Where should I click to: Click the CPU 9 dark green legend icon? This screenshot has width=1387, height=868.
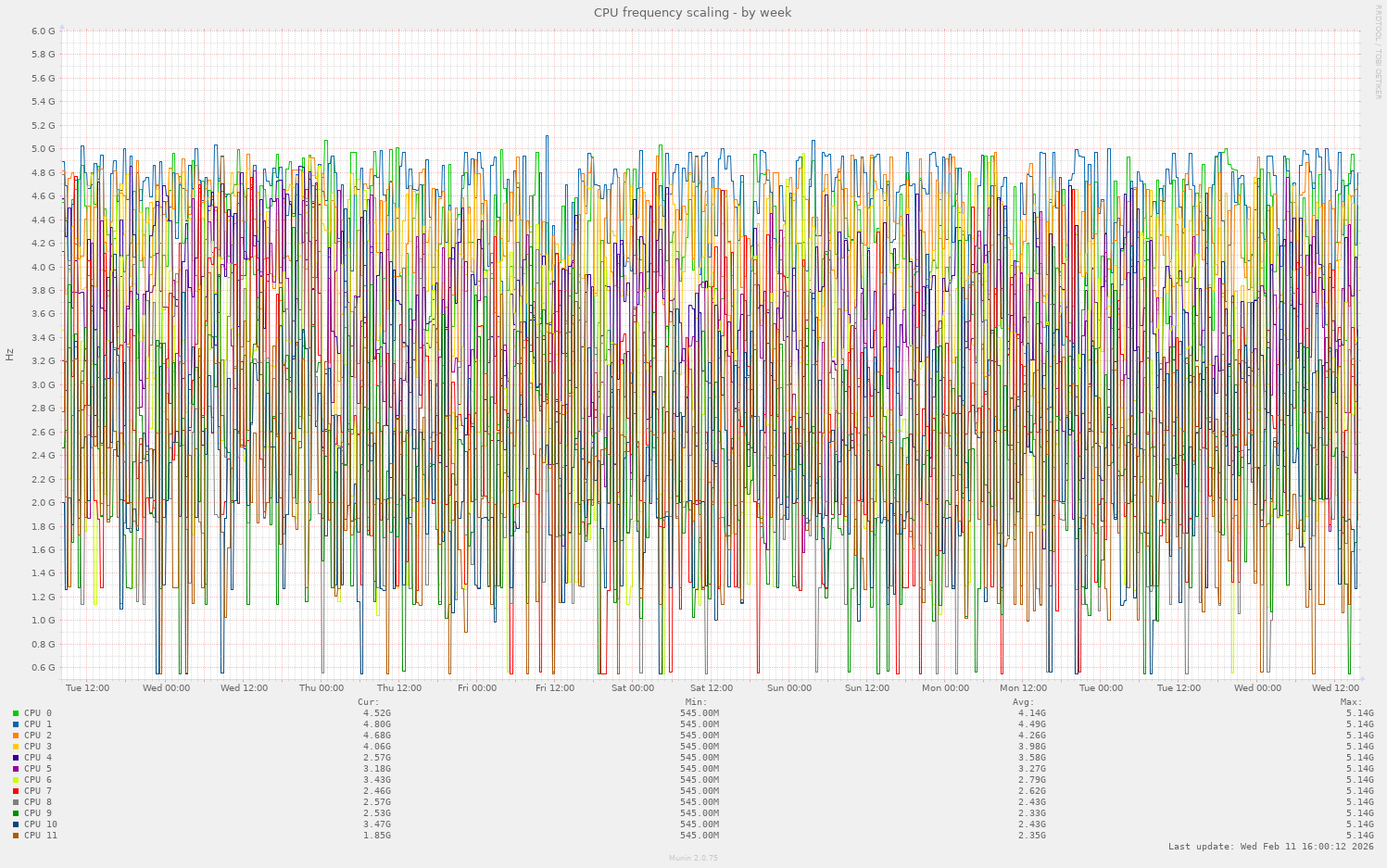14,812
